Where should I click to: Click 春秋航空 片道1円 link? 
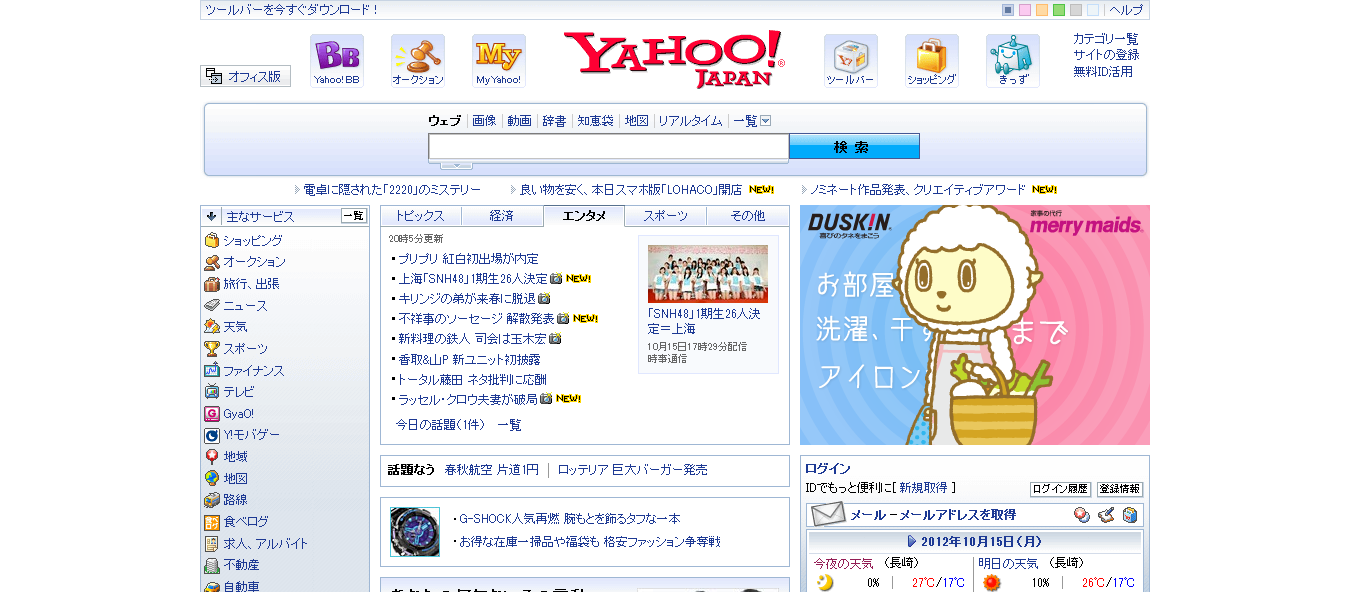click(492, 470)
